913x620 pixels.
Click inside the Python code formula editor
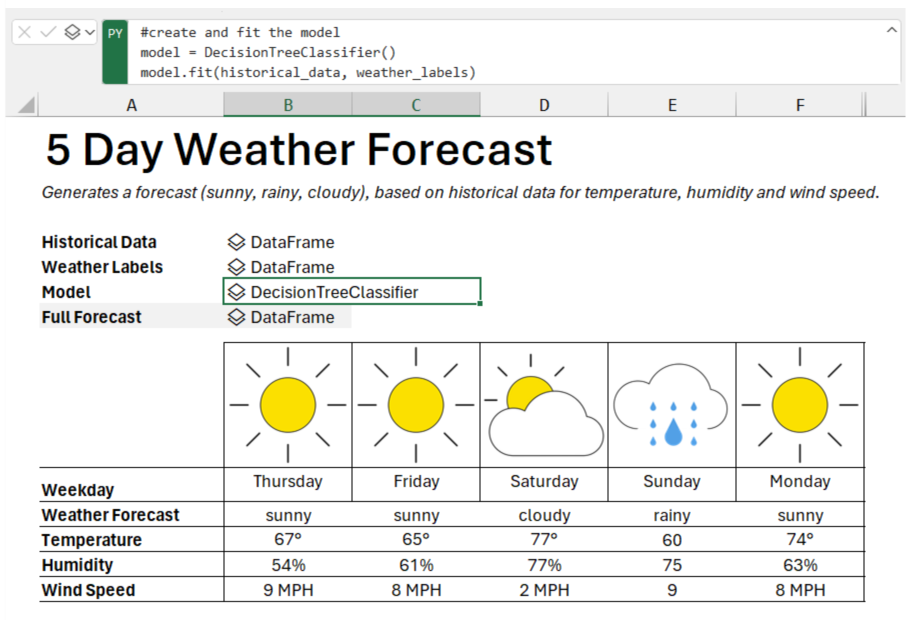click(x=500, y=52)
